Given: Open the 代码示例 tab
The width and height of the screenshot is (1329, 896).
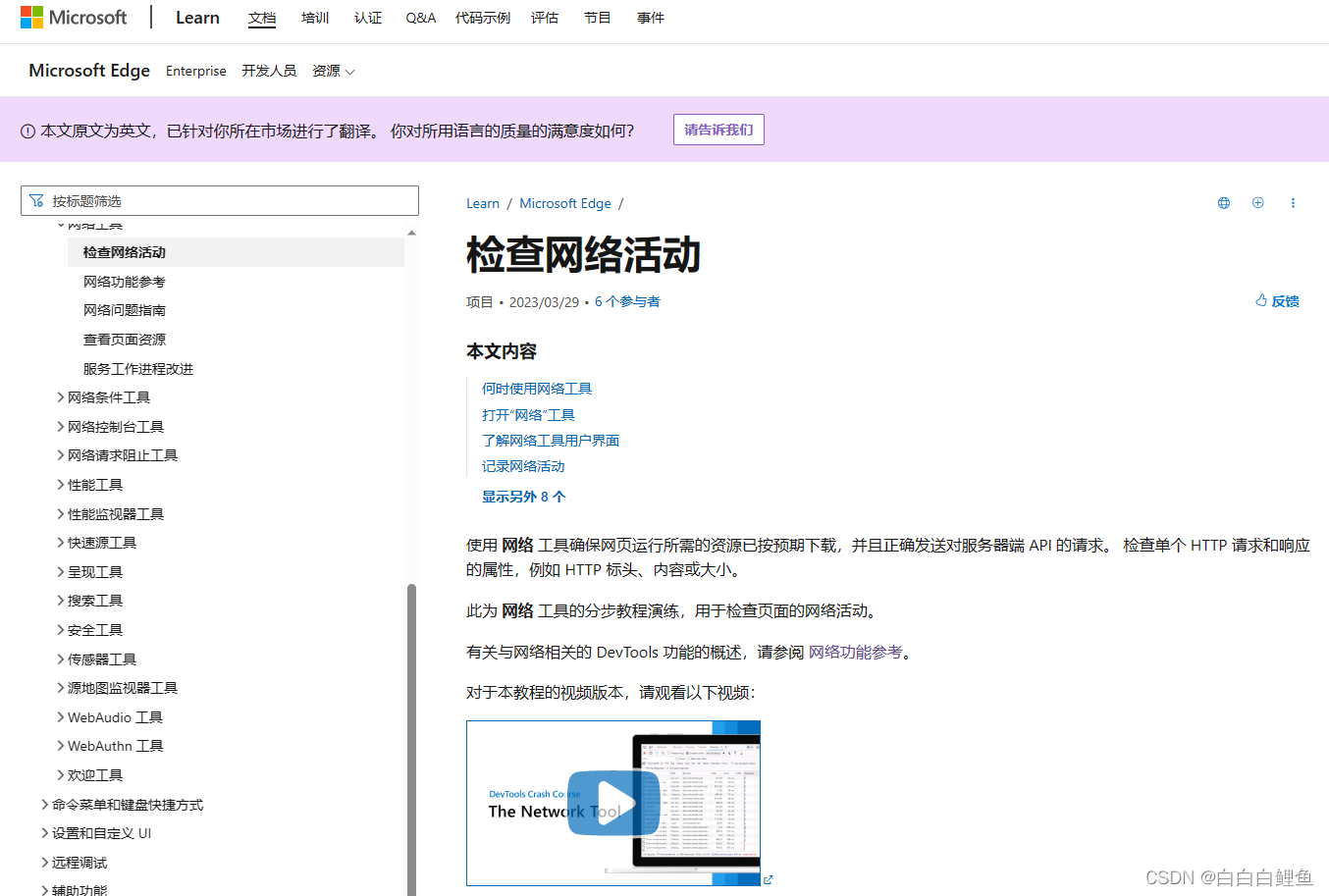Looking at the screenshot, I should (483, 18).
